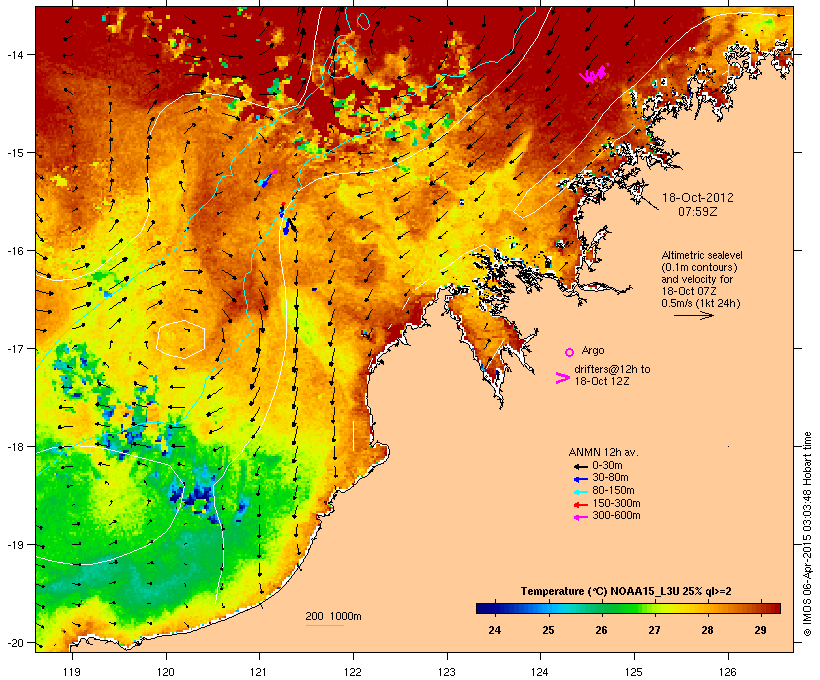Click the magenta 300-600m arrow legend icon
Image resolution: width=820 pixels, height=680 pixels.
[580, 517]
